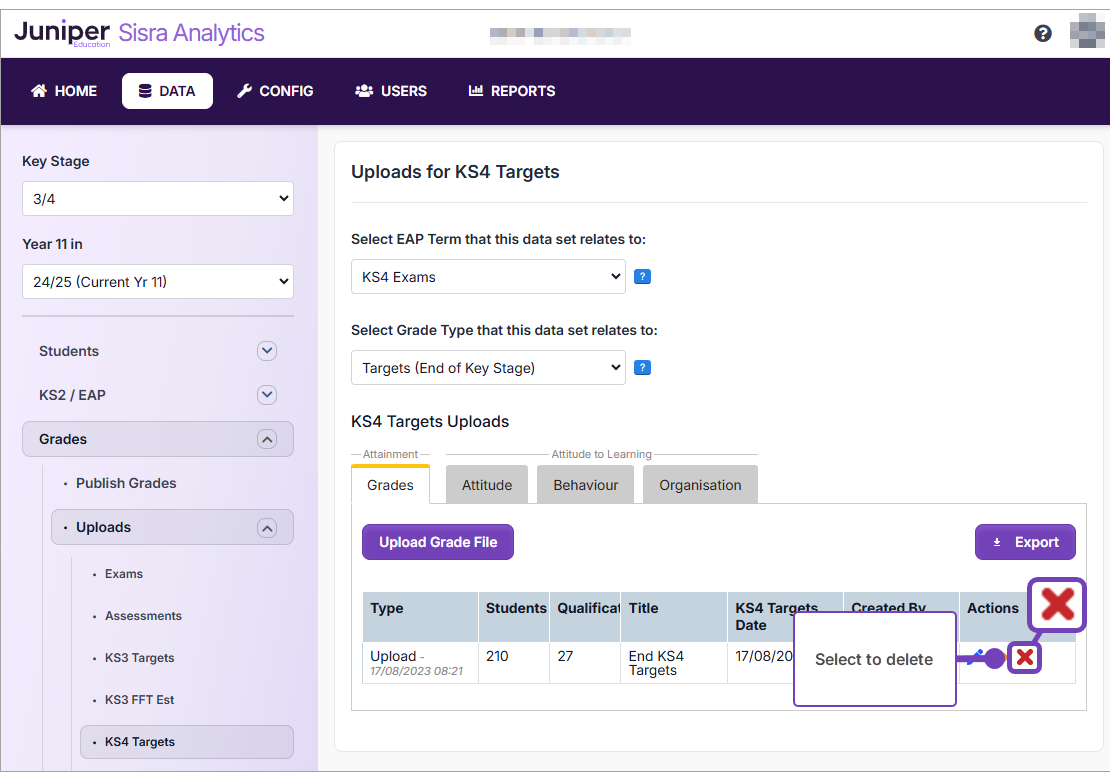Click the Juniper Sisra Analytics logo
The image size is (1110, 772).
(139, 33)
